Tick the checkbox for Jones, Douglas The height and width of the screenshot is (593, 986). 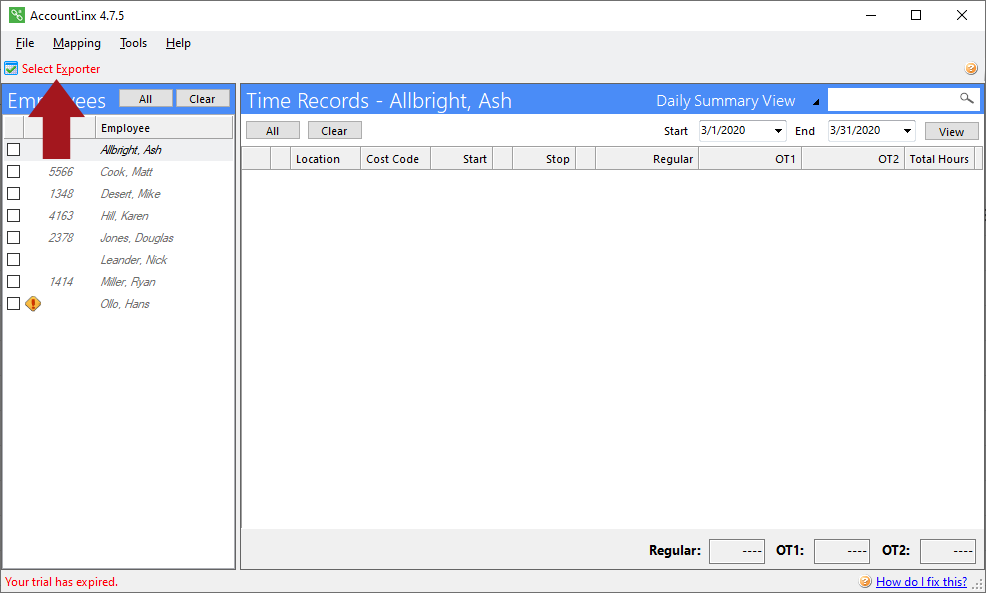pos(14,238)
